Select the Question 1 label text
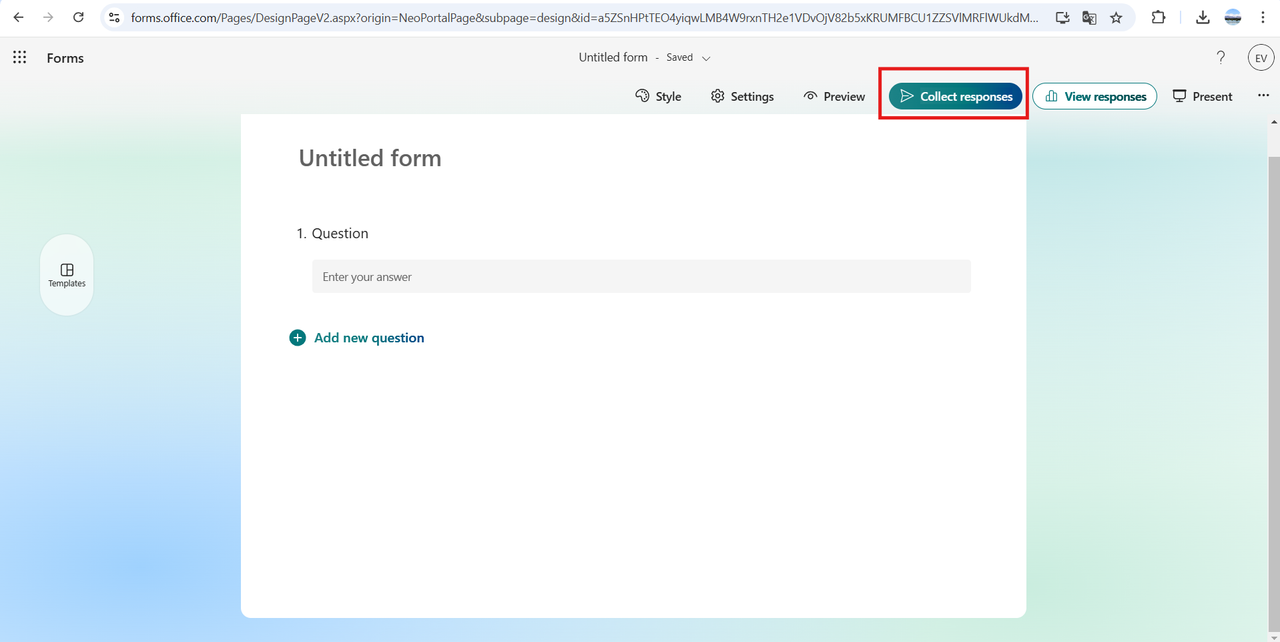The height and width of the screenshot is (642, 1280). [340, 233]
